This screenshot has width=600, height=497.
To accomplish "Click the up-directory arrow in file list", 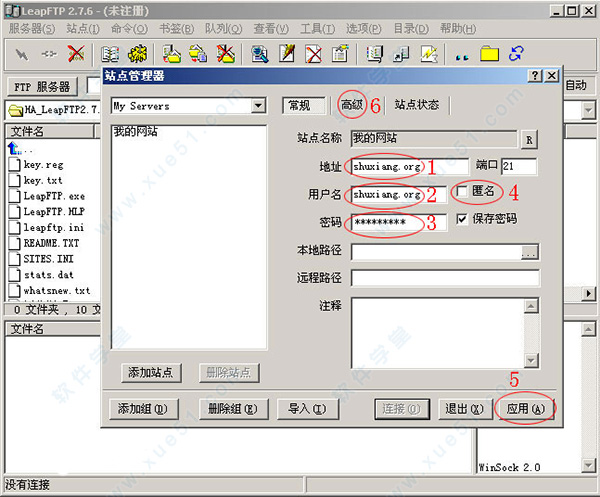I will tap(14, 148).
